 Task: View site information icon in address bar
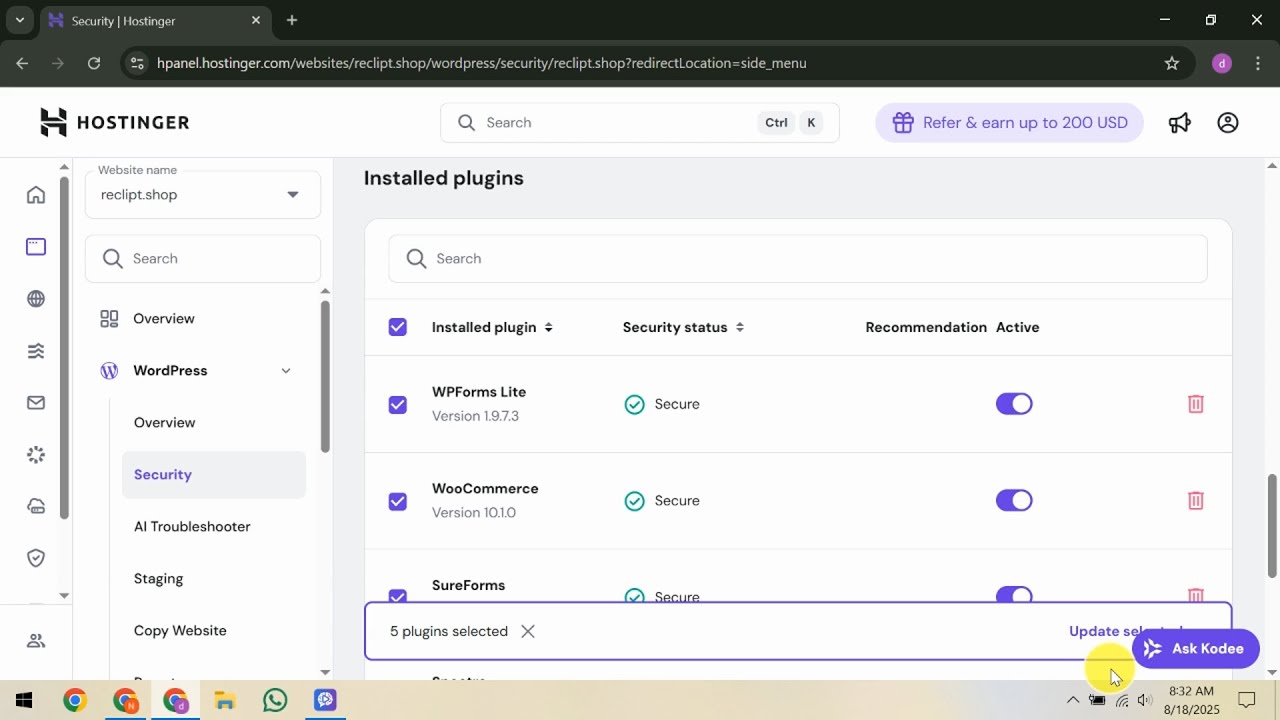tap(138, 63)
